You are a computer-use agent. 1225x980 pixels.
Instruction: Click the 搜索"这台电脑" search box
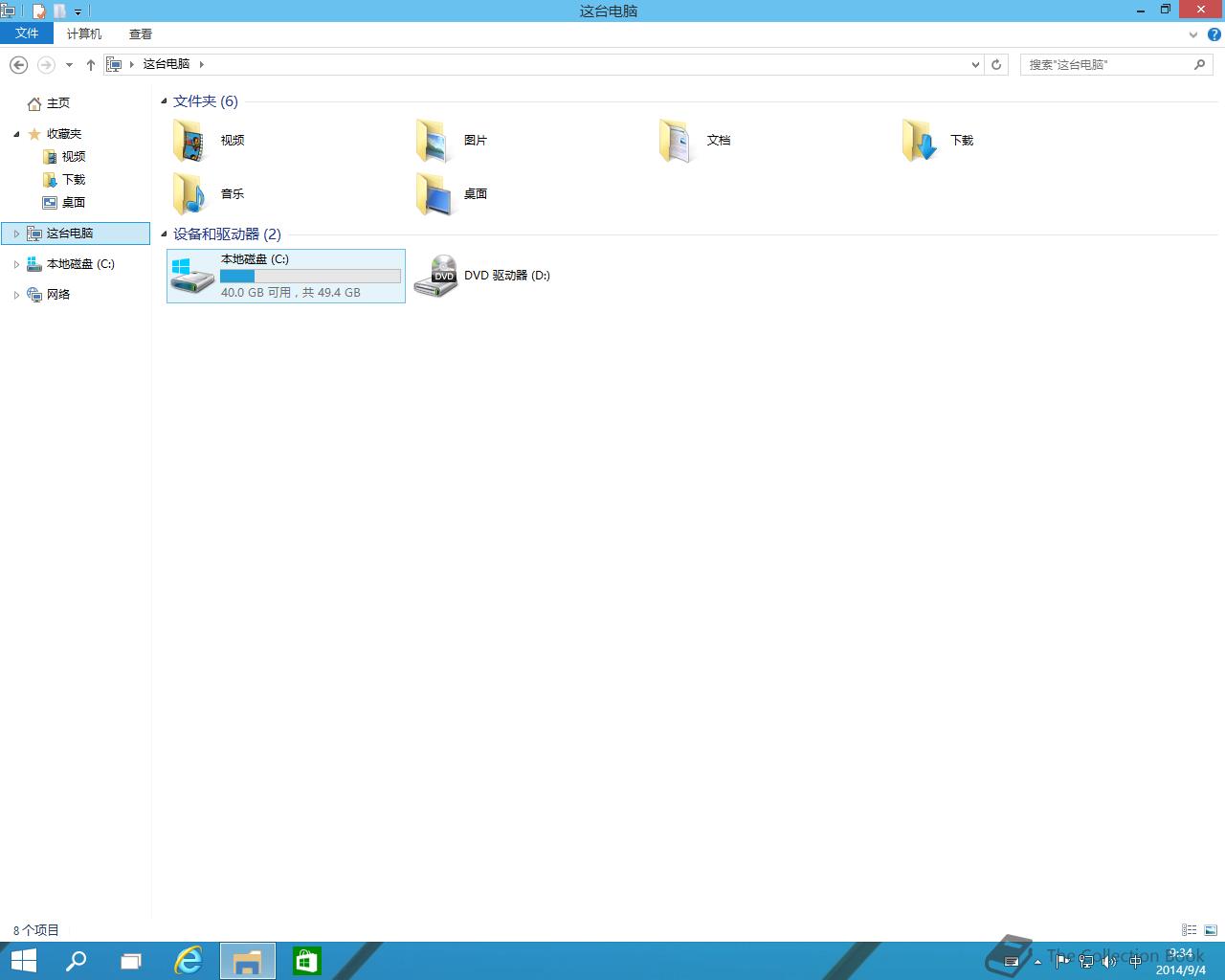(x=1106, y=64)
